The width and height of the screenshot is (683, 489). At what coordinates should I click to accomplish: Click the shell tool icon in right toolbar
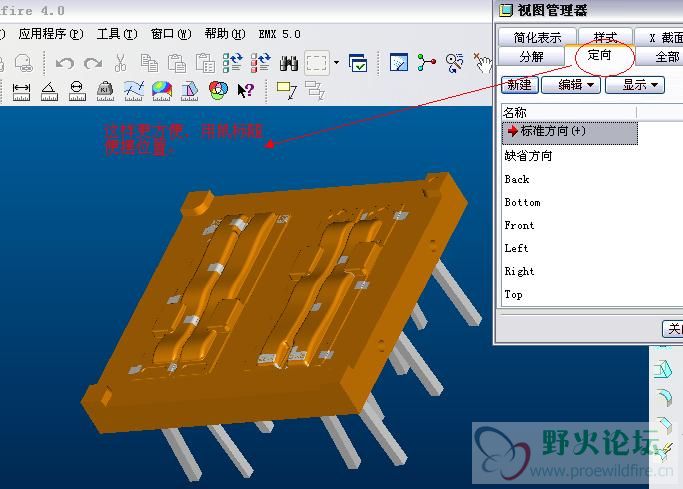tap(663, 370)
